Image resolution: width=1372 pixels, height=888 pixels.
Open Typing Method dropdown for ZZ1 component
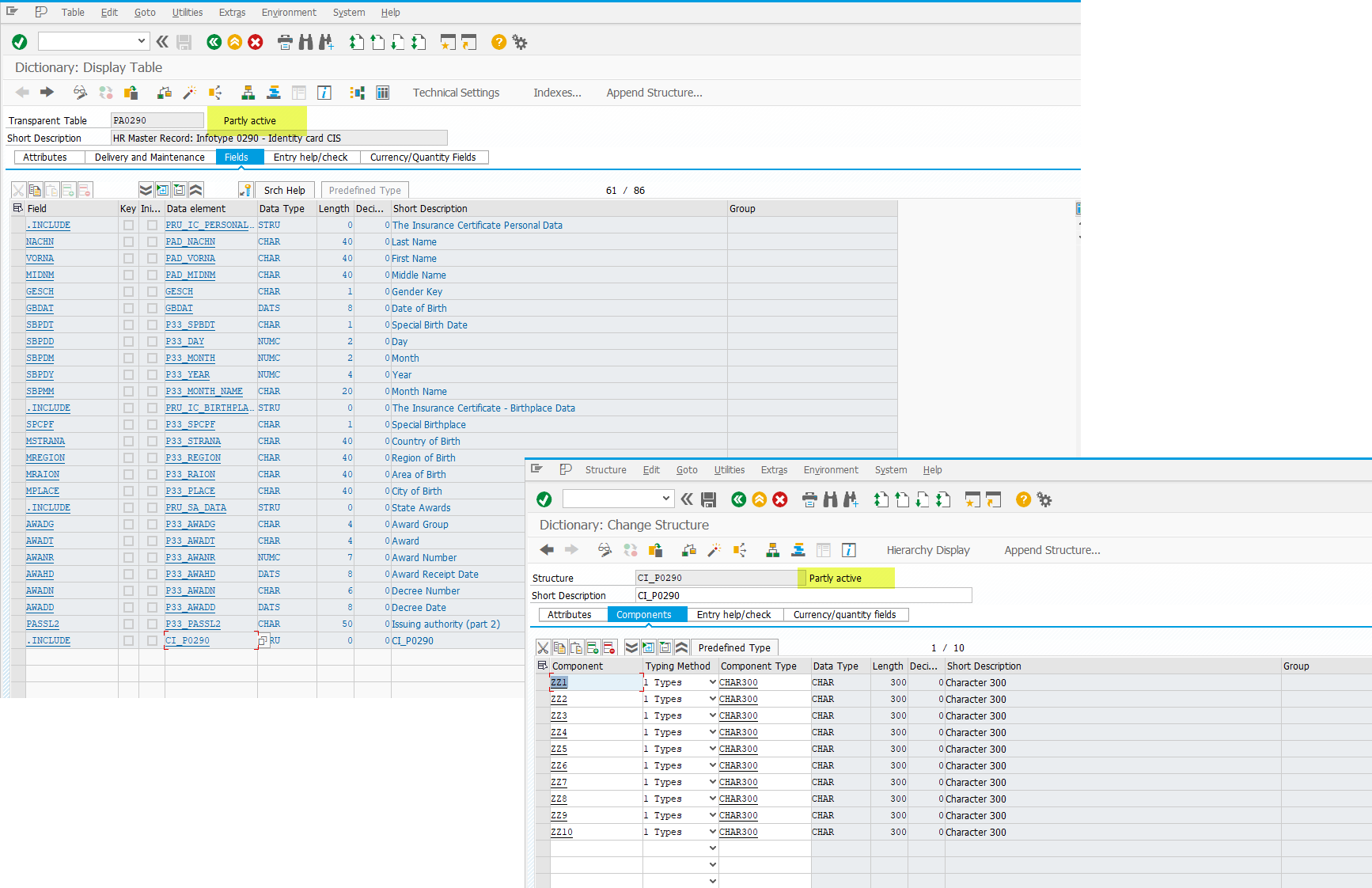coord(712,682)
